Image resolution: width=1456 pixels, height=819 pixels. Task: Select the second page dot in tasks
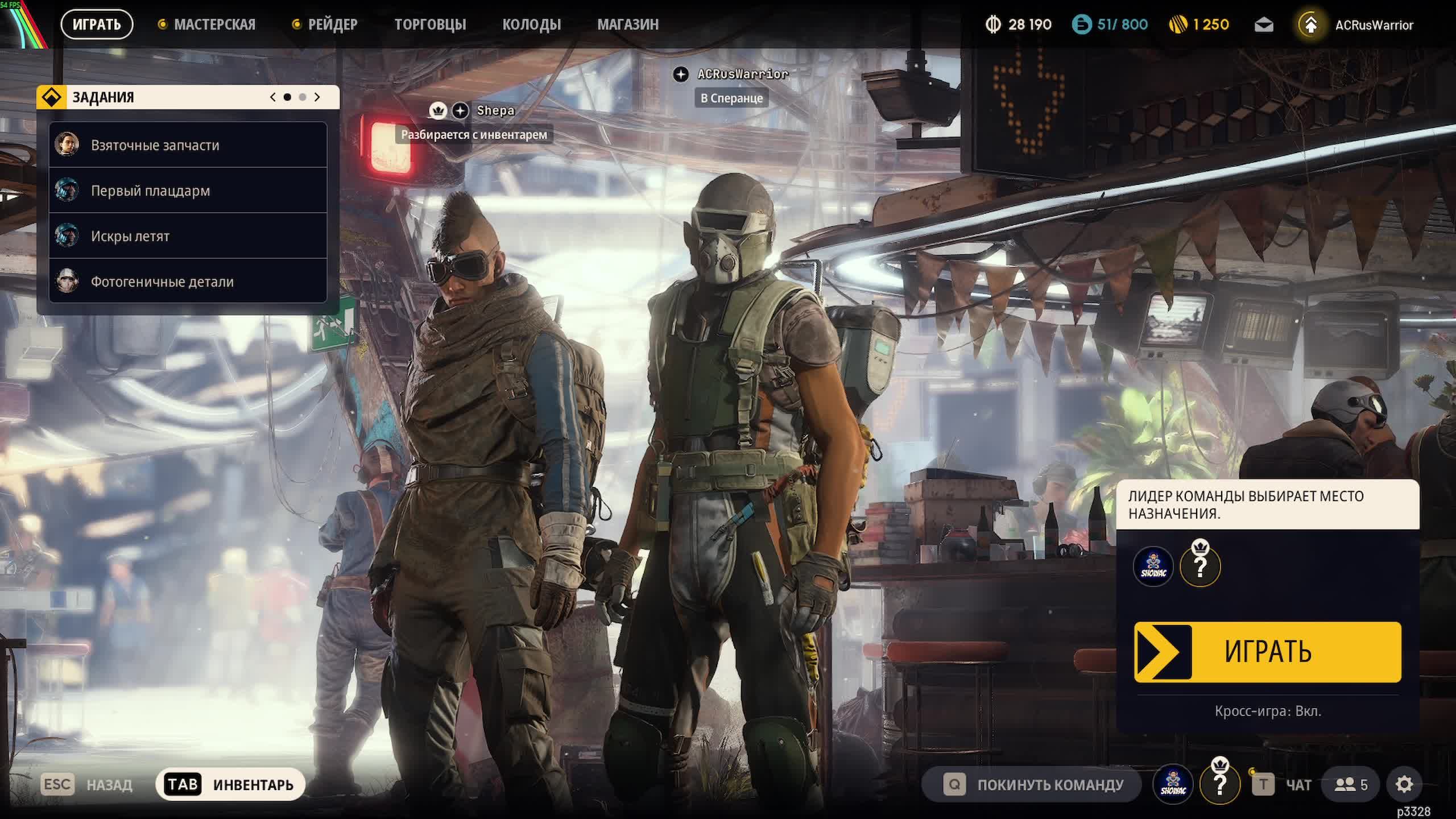pos(303,97)
